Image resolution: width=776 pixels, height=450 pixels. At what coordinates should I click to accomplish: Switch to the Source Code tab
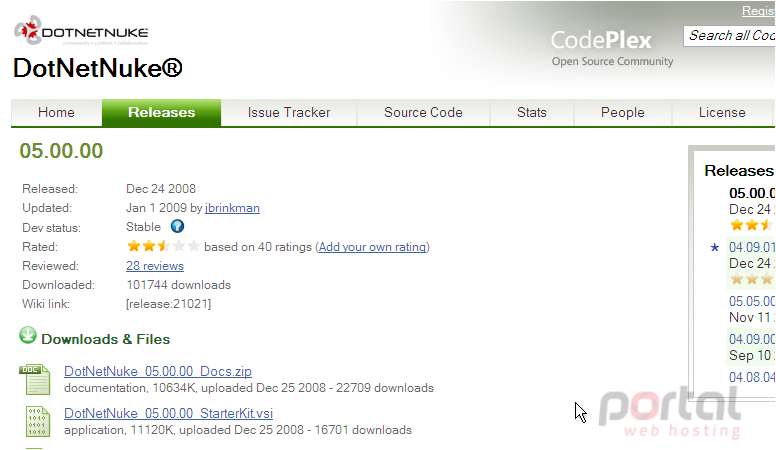(x=423, y=112)
